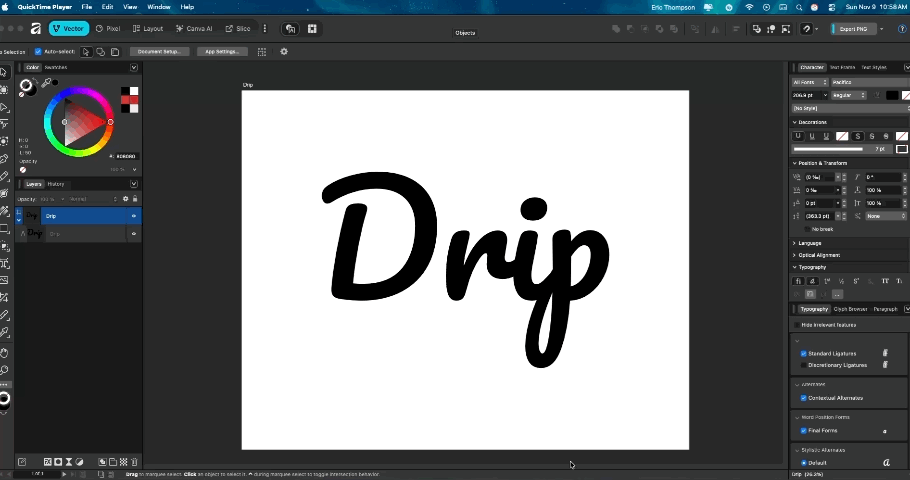Click the hex color value field
The image size is (910, 480).
(x=125, y=156)
